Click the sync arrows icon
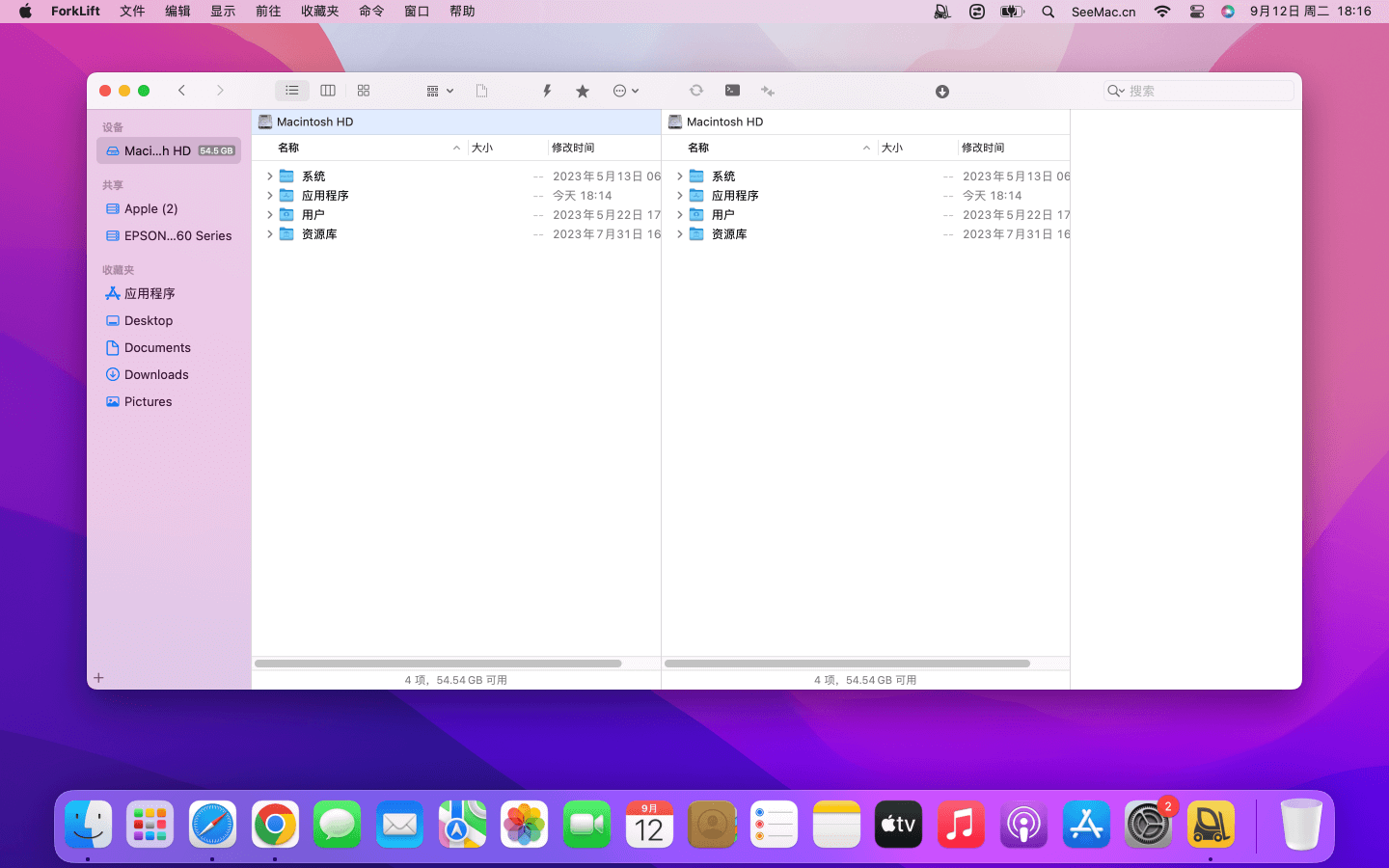Image resolution: width=1389 pixels, height=868 pixels. pos(695,91)
